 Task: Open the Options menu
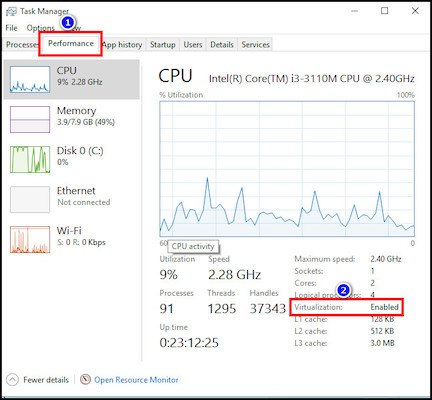[x=40, y=28]
